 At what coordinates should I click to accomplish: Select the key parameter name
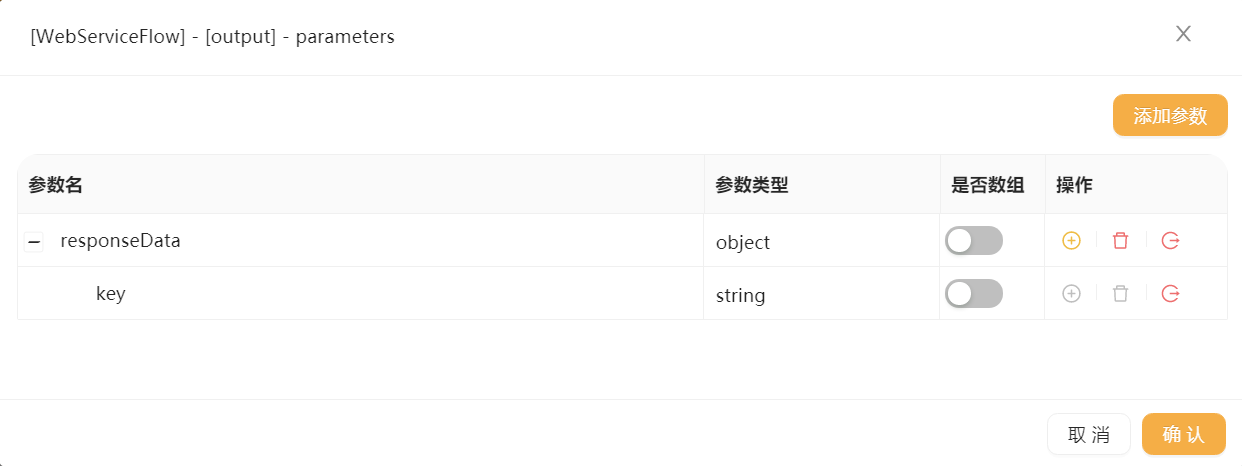(110, 294)
